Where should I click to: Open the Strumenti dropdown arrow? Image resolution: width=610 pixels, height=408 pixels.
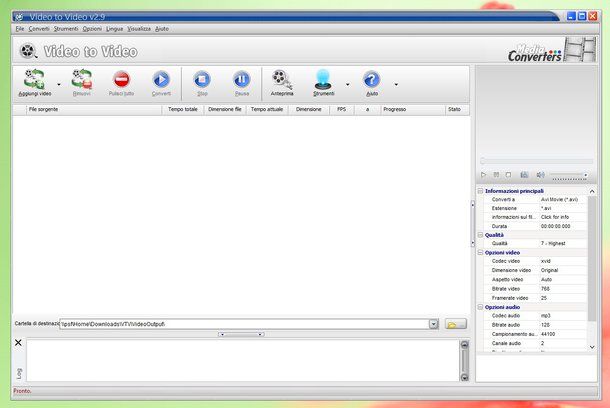[347, 84]
